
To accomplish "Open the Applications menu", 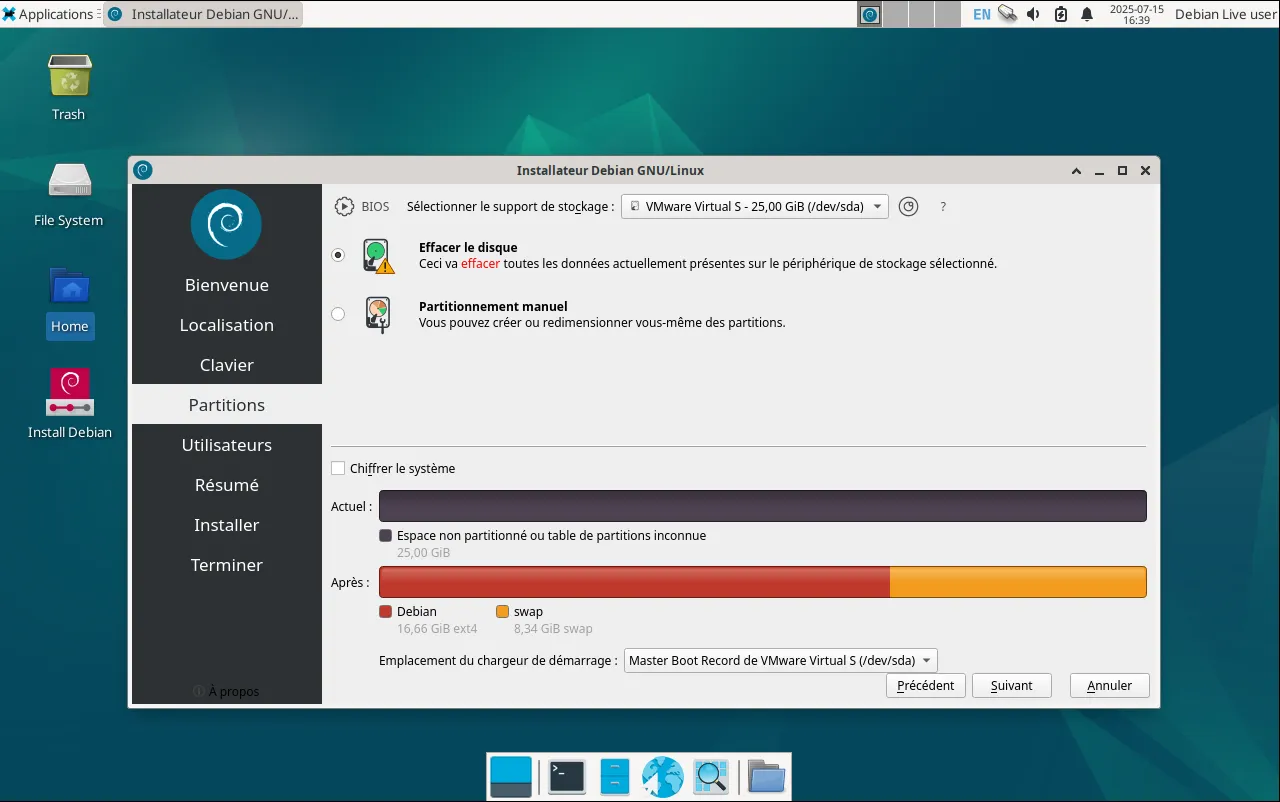I will tap(48, 14).
